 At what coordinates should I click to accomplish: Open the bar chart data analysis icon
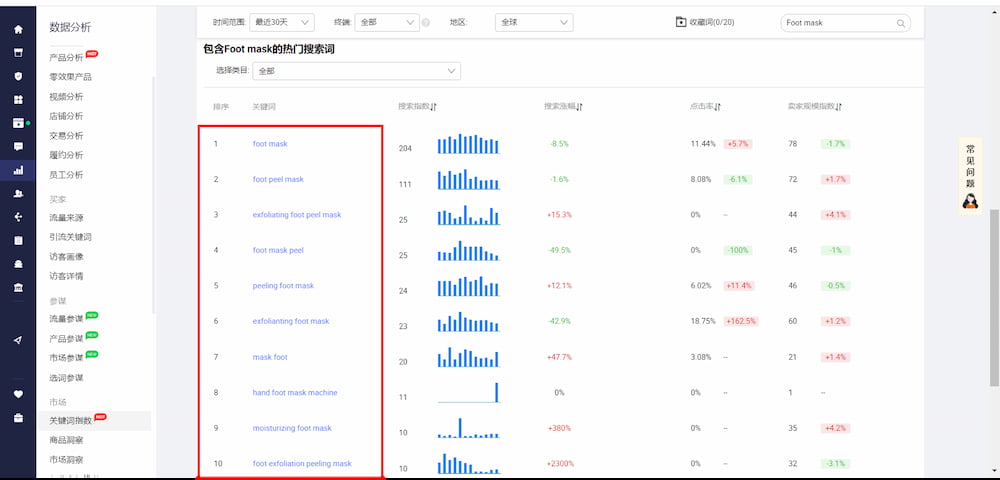point(18,169)
